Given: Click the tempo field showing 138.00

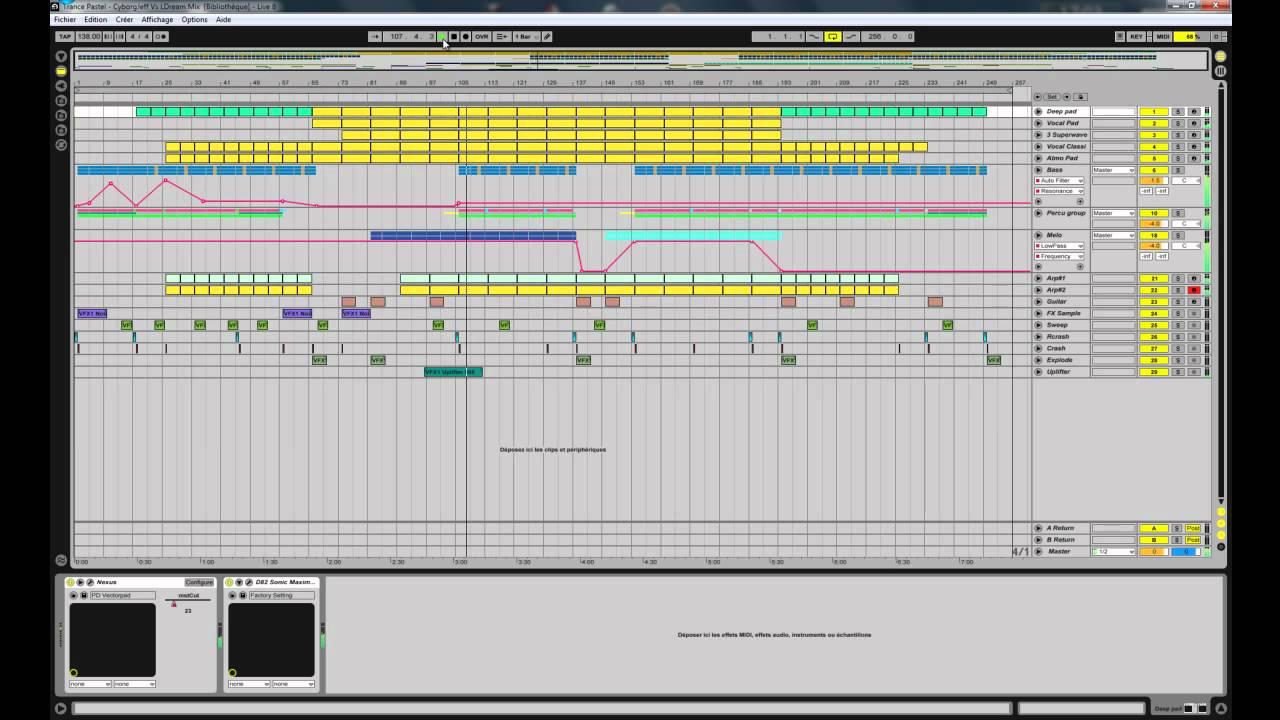Looking at the screenshot, I should (88, 37).
